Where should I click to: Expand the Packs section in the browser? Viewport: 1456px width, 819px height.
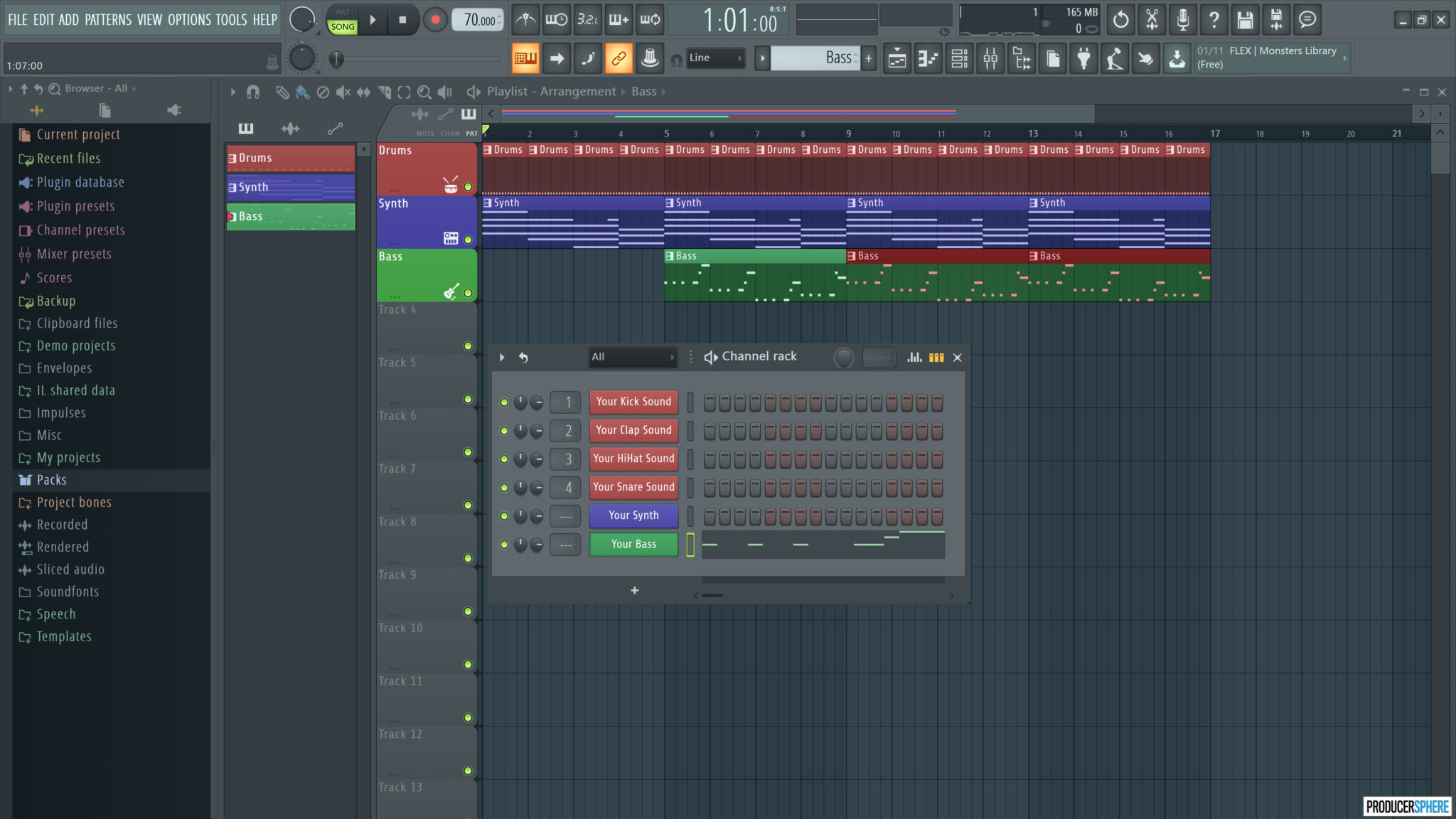pyautogui.click(x=51, y=480)
